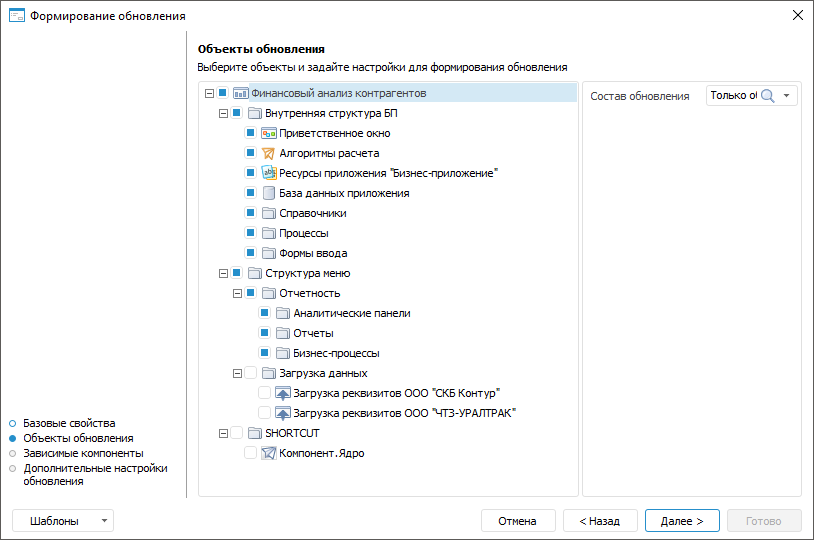The width and height of the screenshot is (814, 540).
Task: Open the Состав обновления dropdown arrow
Action: coord(788,96)
